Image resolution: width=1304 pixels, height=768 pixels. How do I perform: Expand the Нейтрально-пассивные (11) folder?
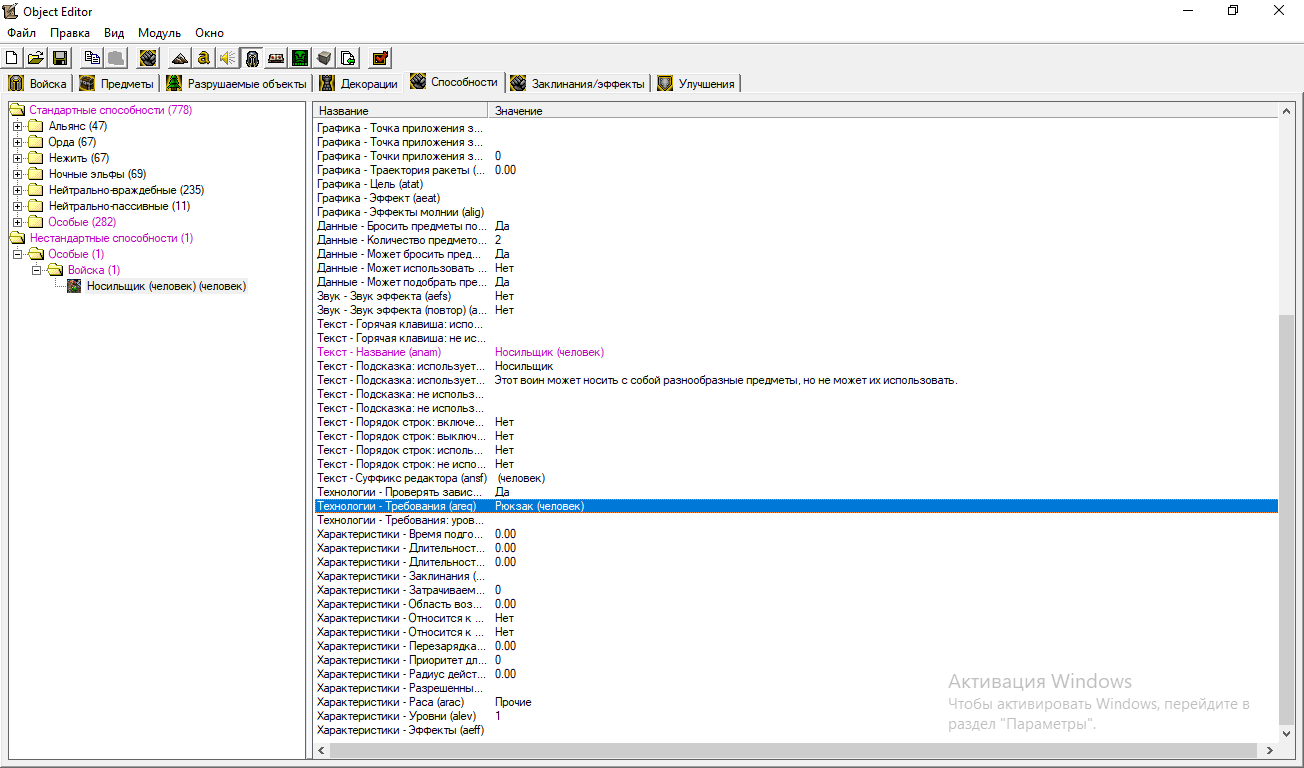(17, 206)
